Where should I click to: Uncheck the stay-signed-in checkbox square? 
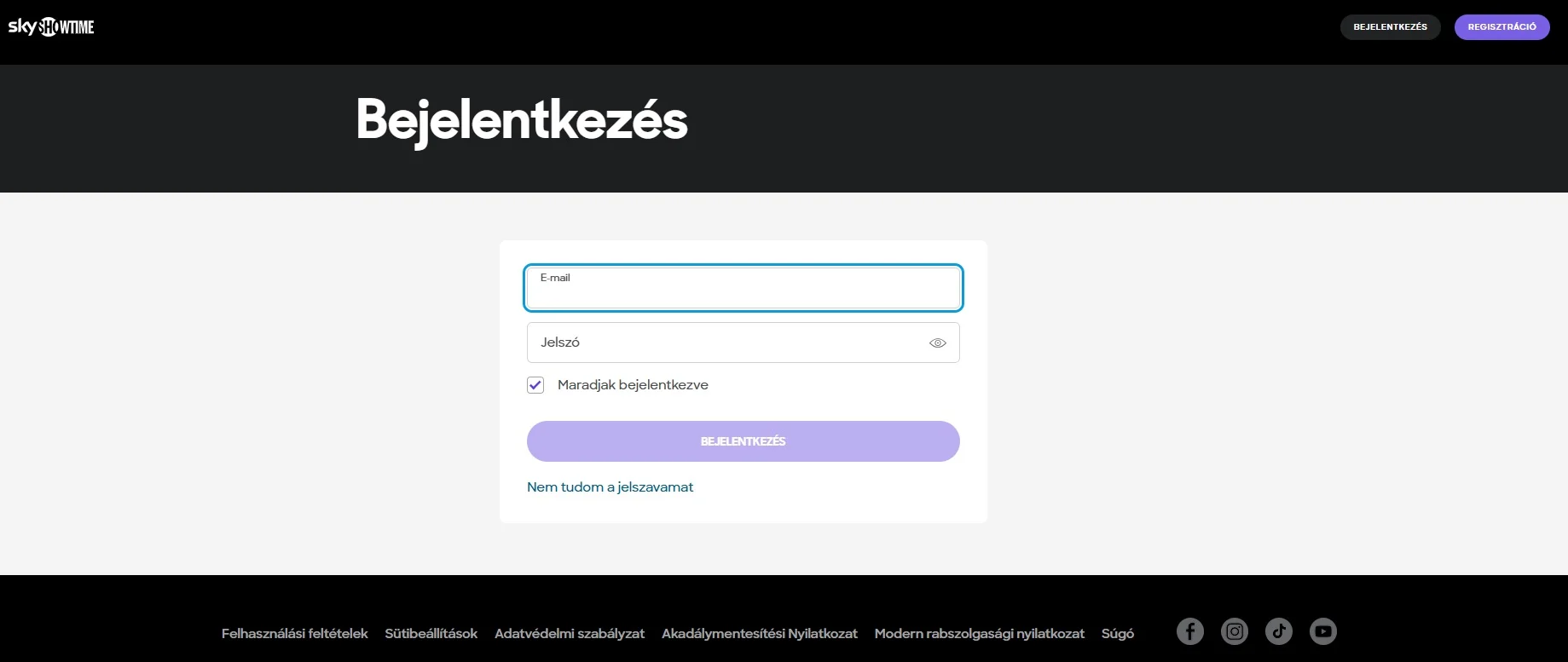point(535,385)
